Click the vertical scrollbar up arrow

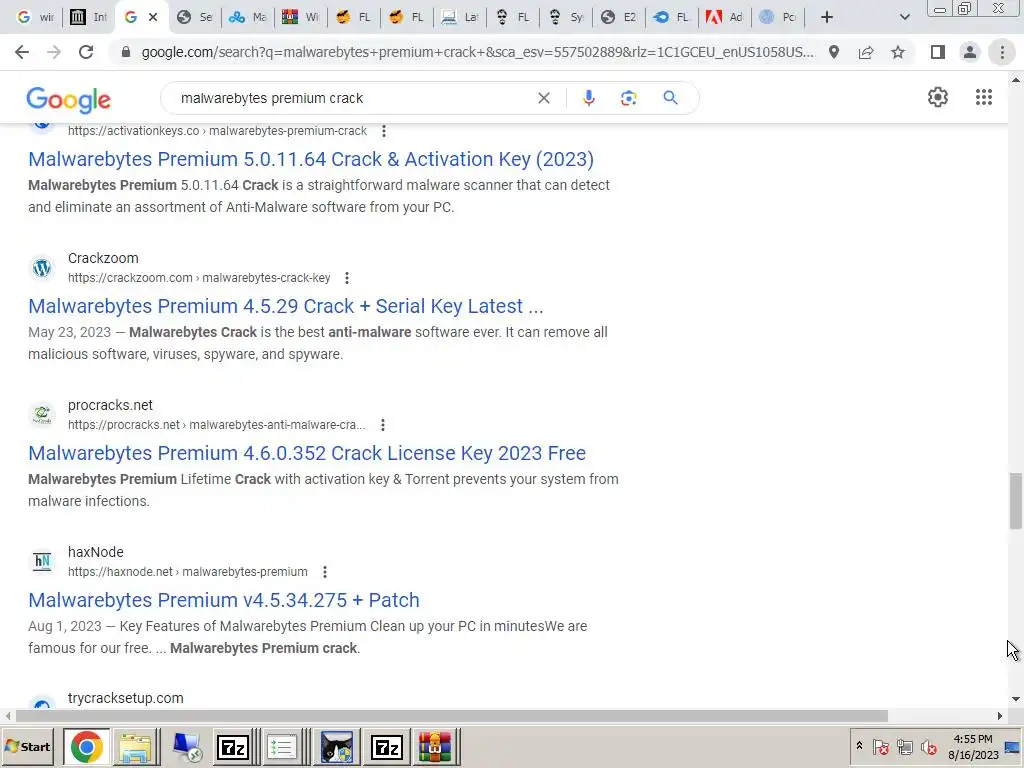[x=1016, y=80]
